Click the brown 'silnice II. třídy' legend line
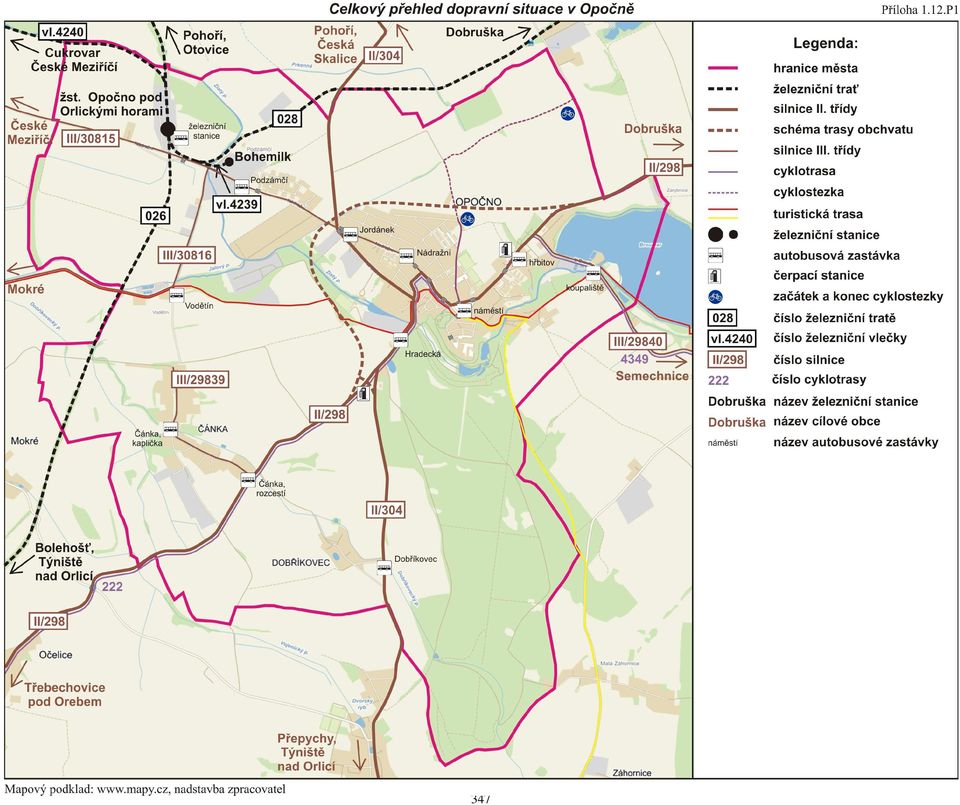The width and height of the screenshot is (960, 805). pyautogui.click(x=722, y=110)
